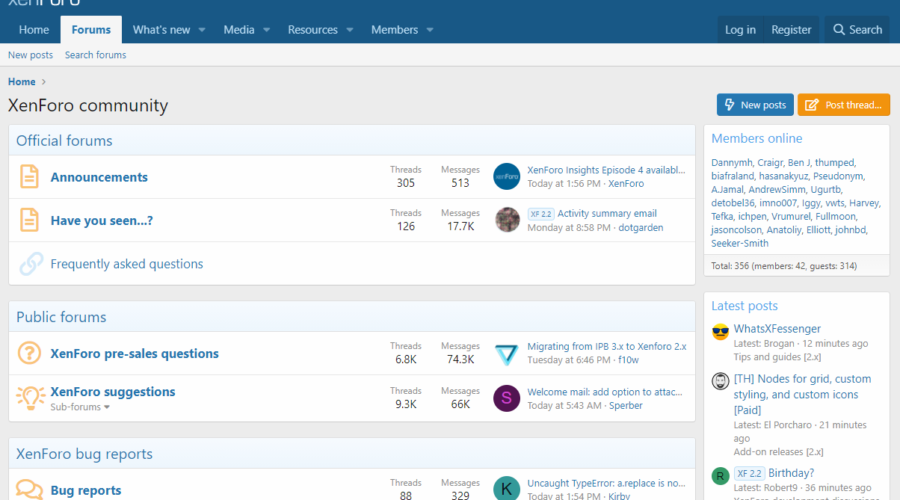
Task: Open Brogan's sunglasses emoji avatar
Action: [720, 332]
